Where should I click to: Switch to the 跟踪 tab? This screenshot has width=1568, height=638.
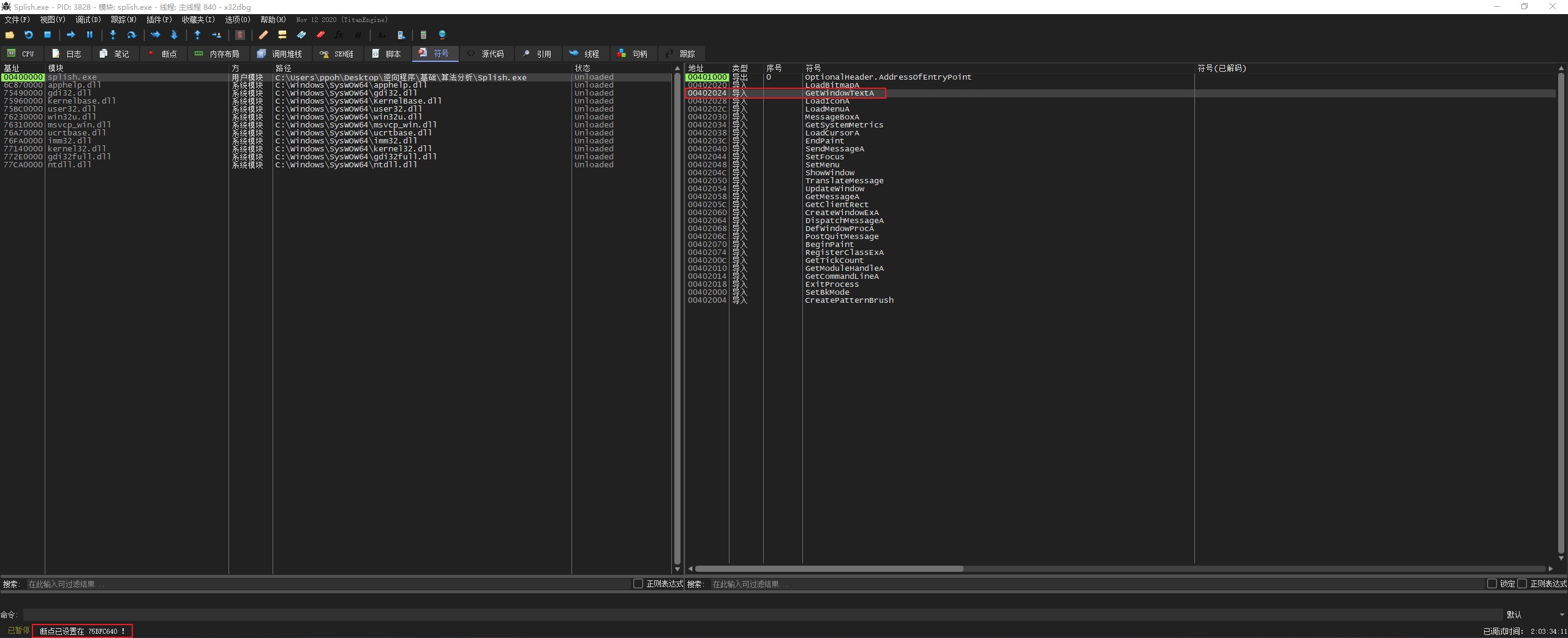coord(680,54)
